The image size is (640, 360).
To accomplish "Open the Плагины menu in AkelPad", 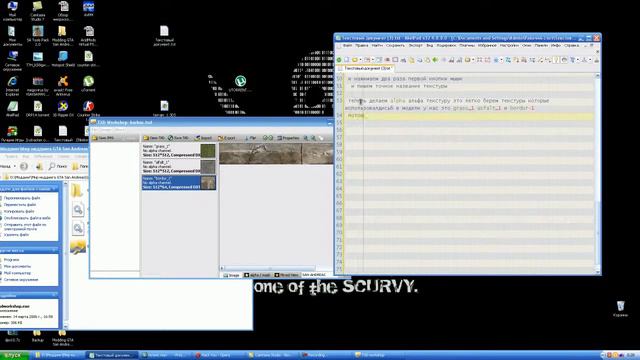I will pyautogui.click(x=467, y=46).
